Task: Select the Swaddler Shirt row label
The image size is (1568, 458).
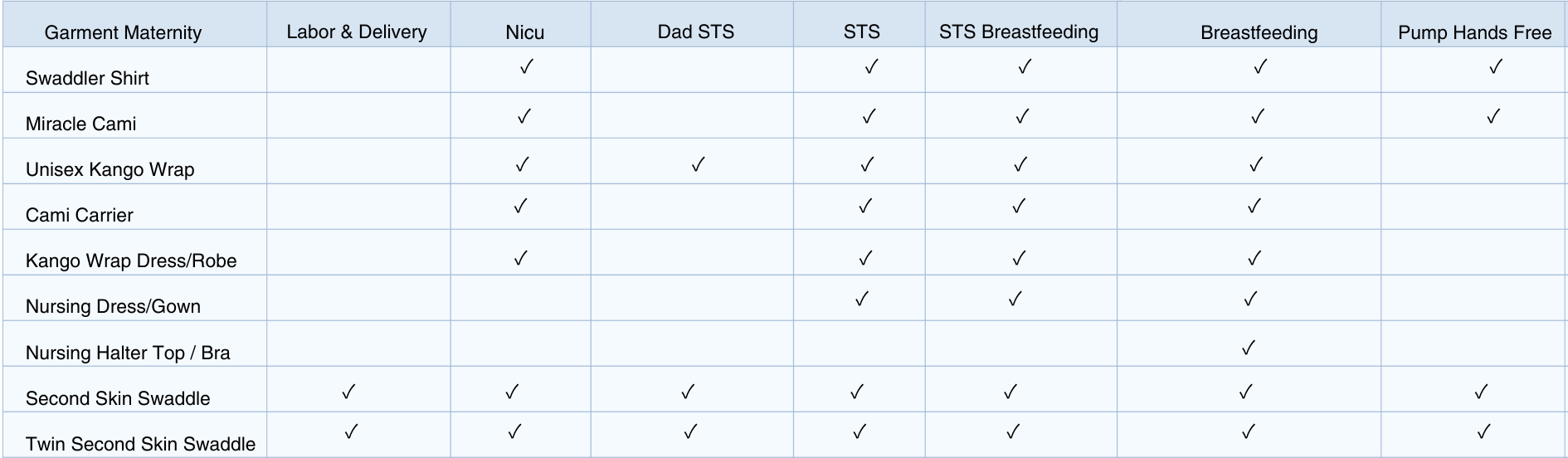Action: (x=87, y=78)
